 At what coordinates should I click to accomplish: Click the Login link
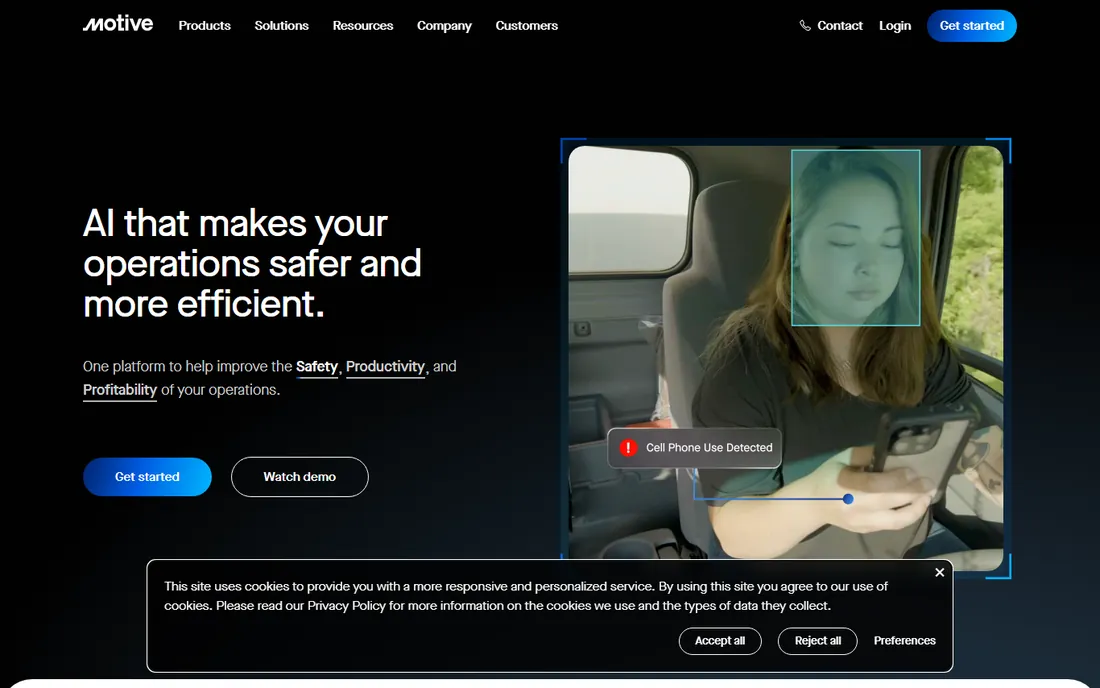coord(894,26)
